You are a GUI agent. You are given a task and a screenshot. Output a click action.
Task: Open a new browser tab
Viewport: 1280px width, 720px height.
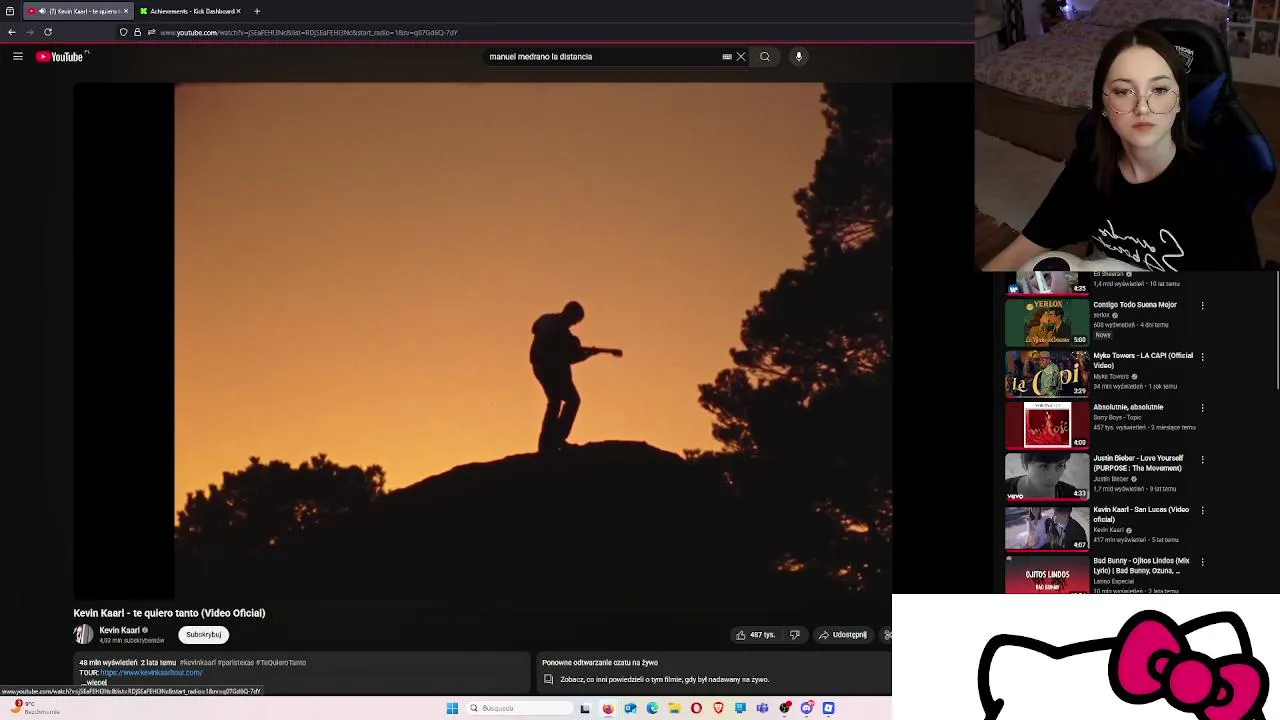(257, 11)
